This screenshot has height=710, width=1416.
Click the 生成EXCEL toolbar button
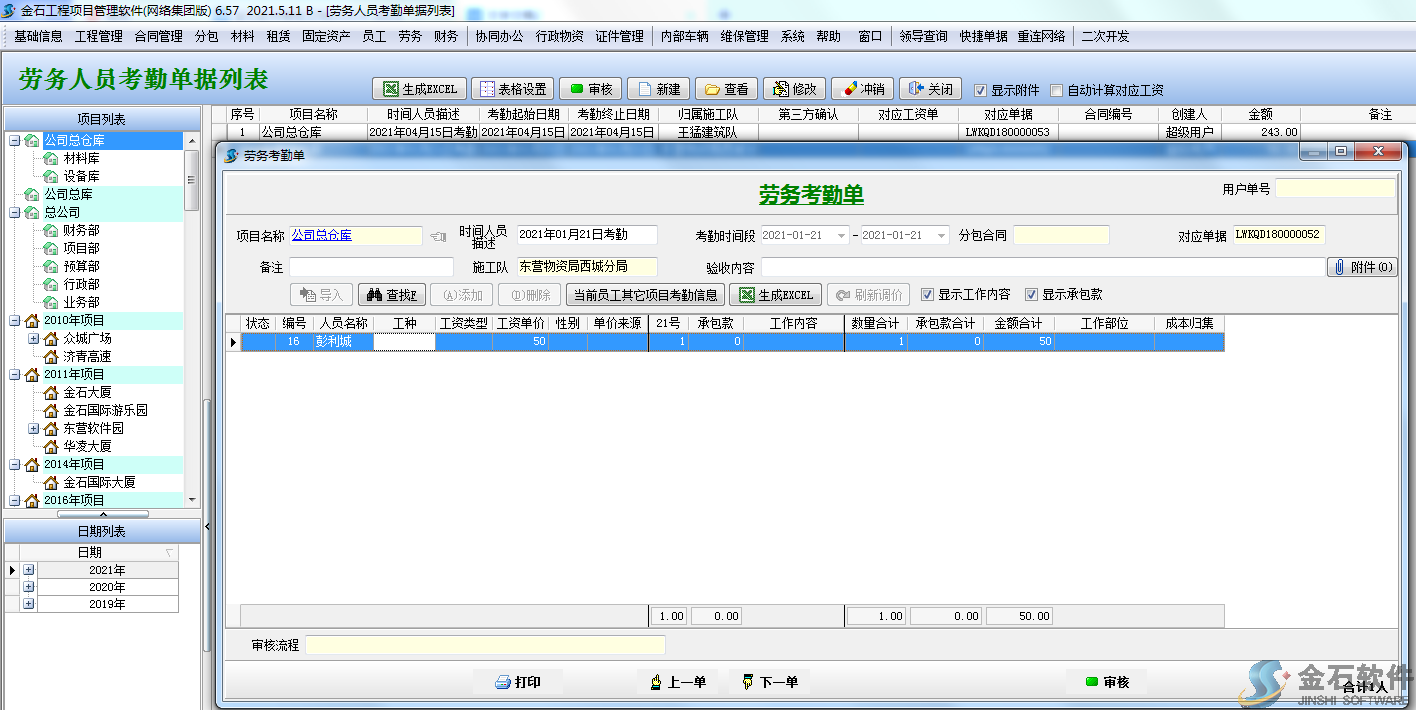click(x=419, y=89)
